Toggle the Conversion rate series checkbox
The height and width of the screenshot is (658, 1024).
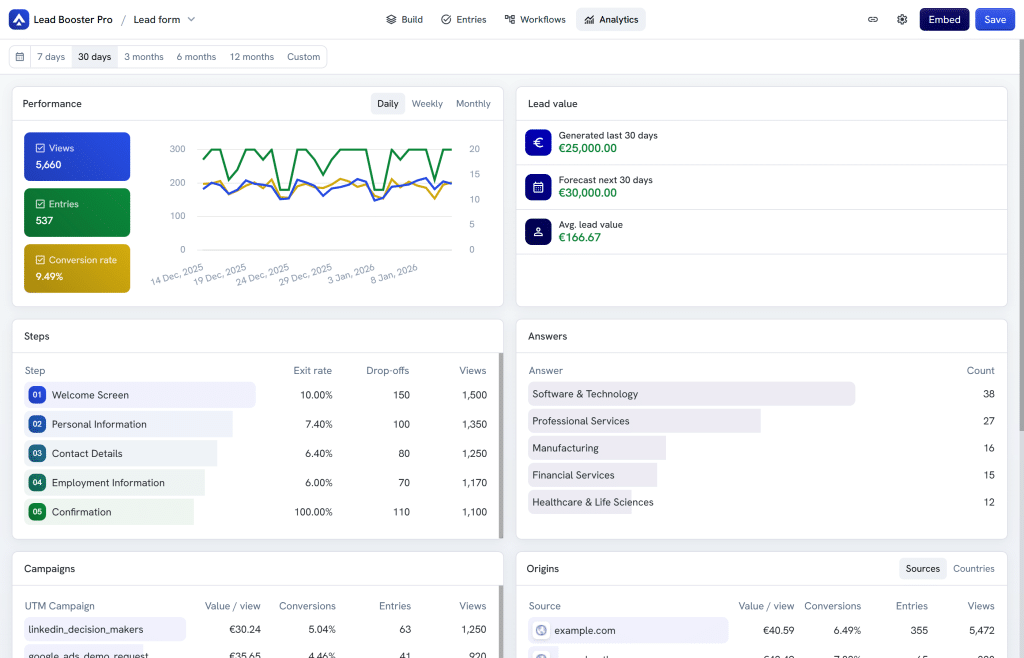point(40,260)
